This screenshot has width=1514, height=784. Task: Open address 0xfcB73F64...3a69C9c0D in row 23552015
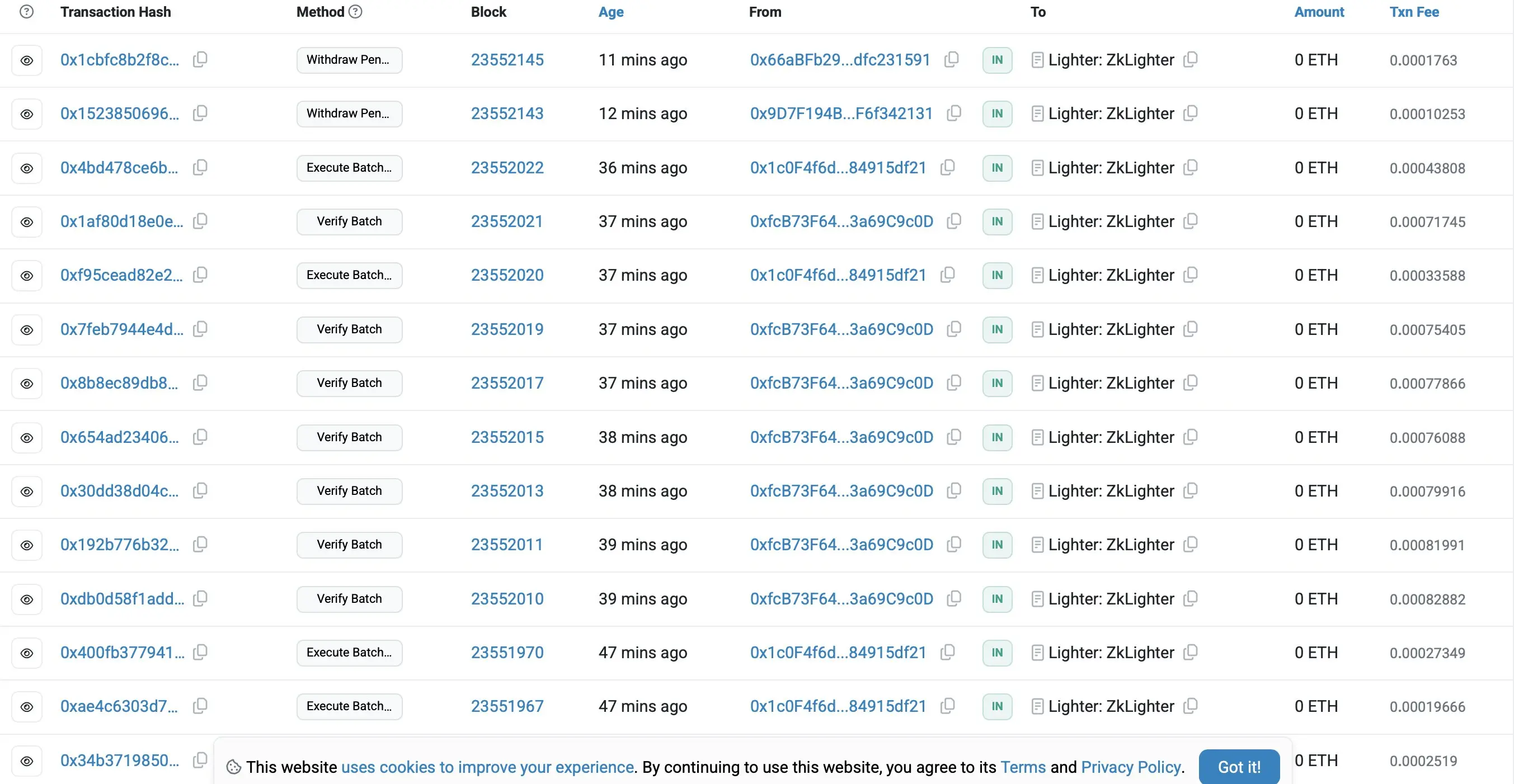(841, 437)
